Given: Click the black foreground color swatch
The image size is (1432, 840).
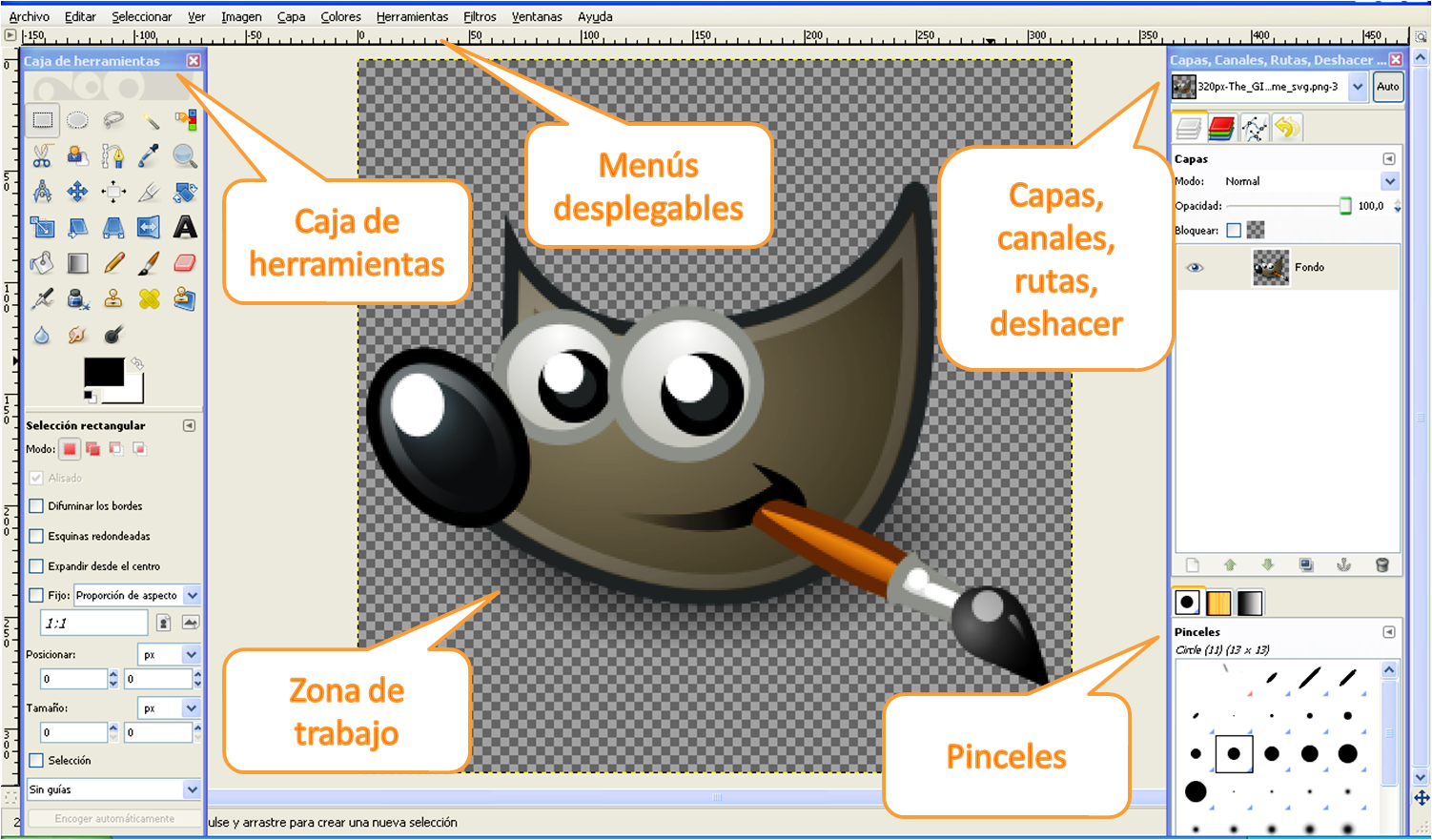Looking at the screenshot, I should click(104, 373).
